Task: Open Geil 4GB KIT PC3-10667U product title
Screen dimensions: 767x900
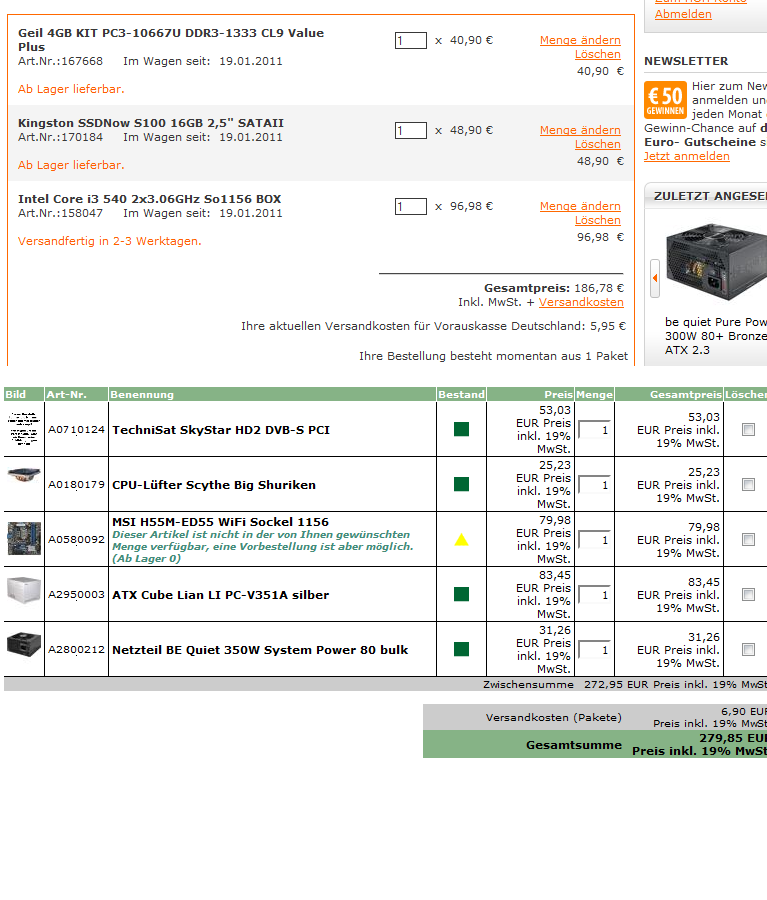Action: click(x=171, y=40)
